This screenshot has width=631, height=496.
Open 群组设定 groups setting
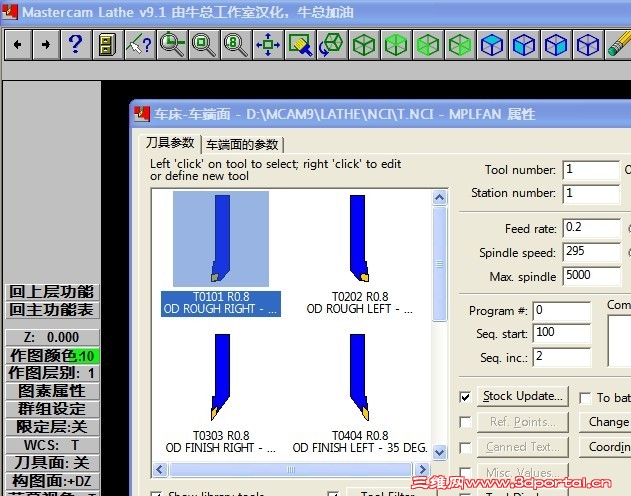52,409
